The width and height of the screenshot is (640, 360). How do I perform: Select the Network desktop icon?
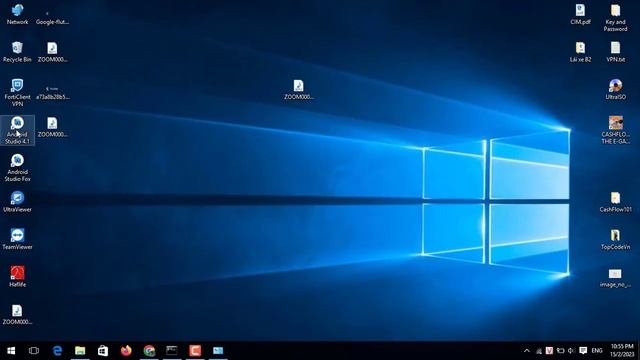[17, 14]
